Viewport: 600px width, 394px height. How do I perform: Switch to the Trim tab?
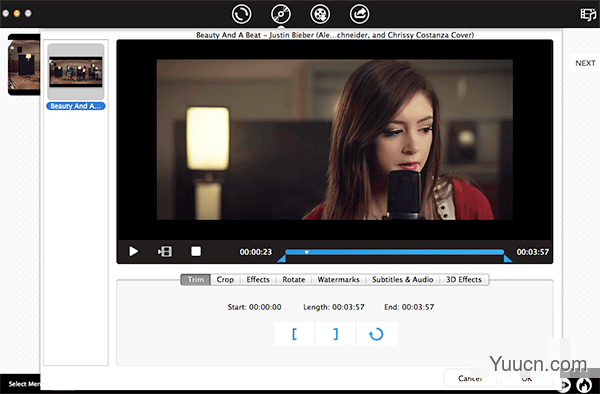click(x=196, y=280)
